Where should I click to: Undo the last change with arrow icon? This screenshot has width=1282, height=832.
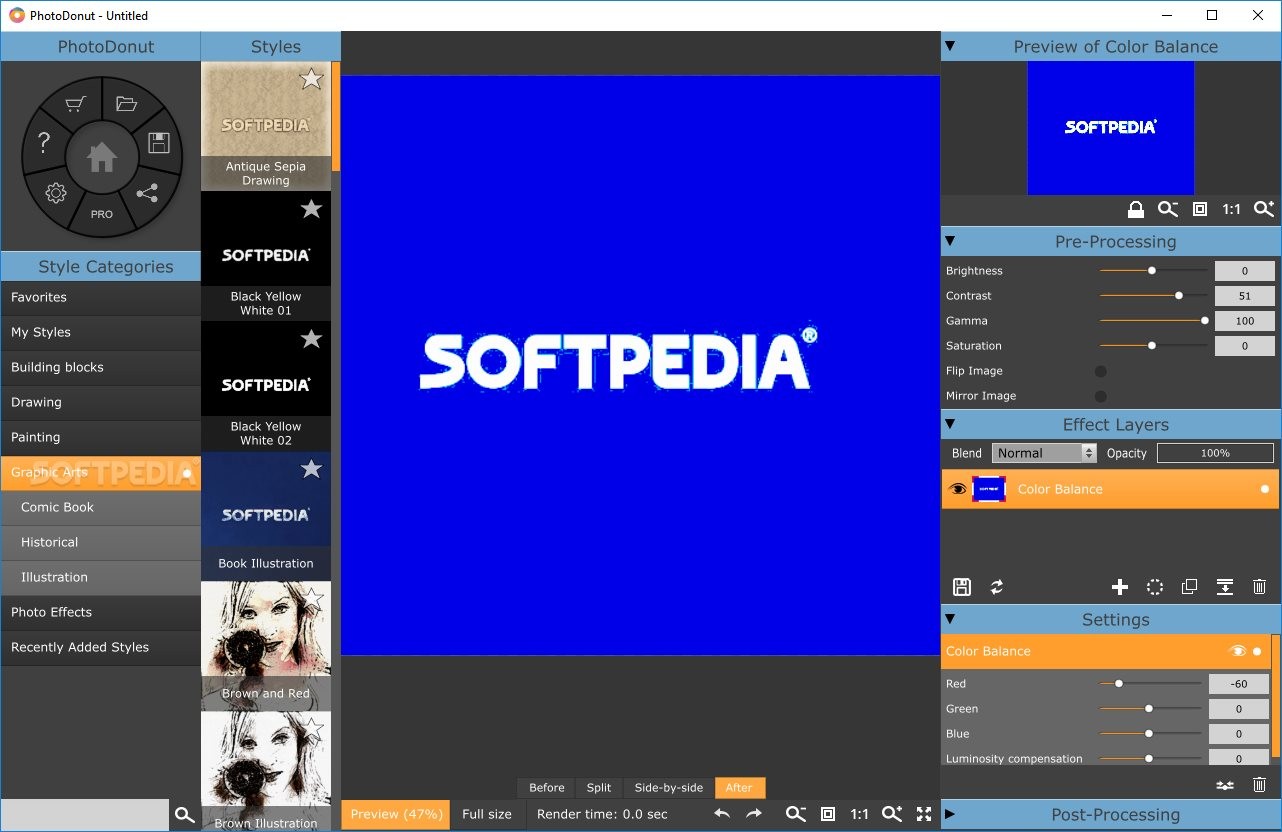(x=722, y=814)
